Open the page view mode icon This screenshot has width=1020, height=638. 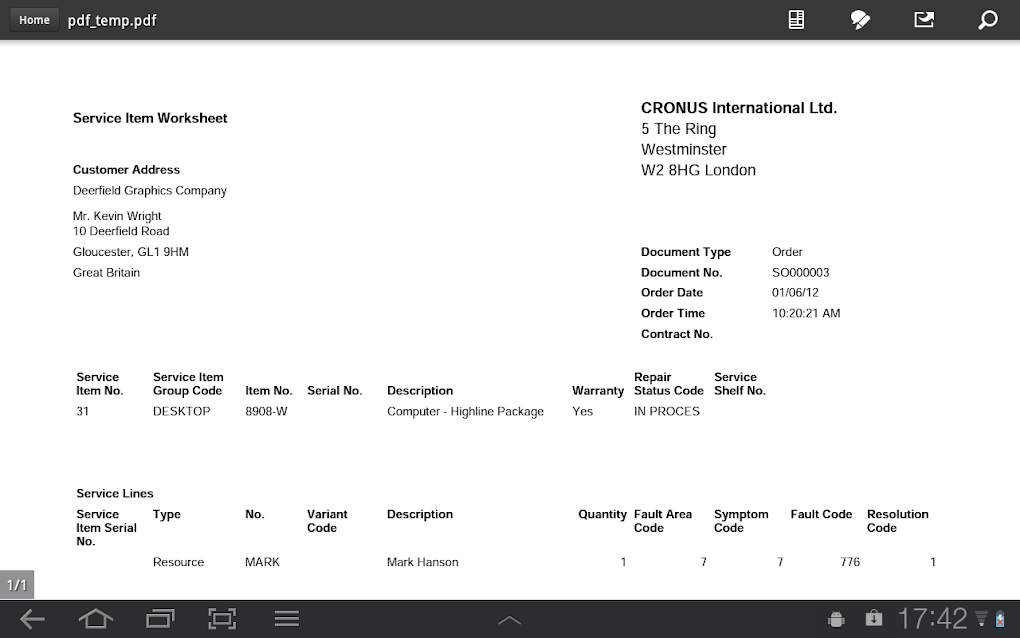tap(796, 20)
